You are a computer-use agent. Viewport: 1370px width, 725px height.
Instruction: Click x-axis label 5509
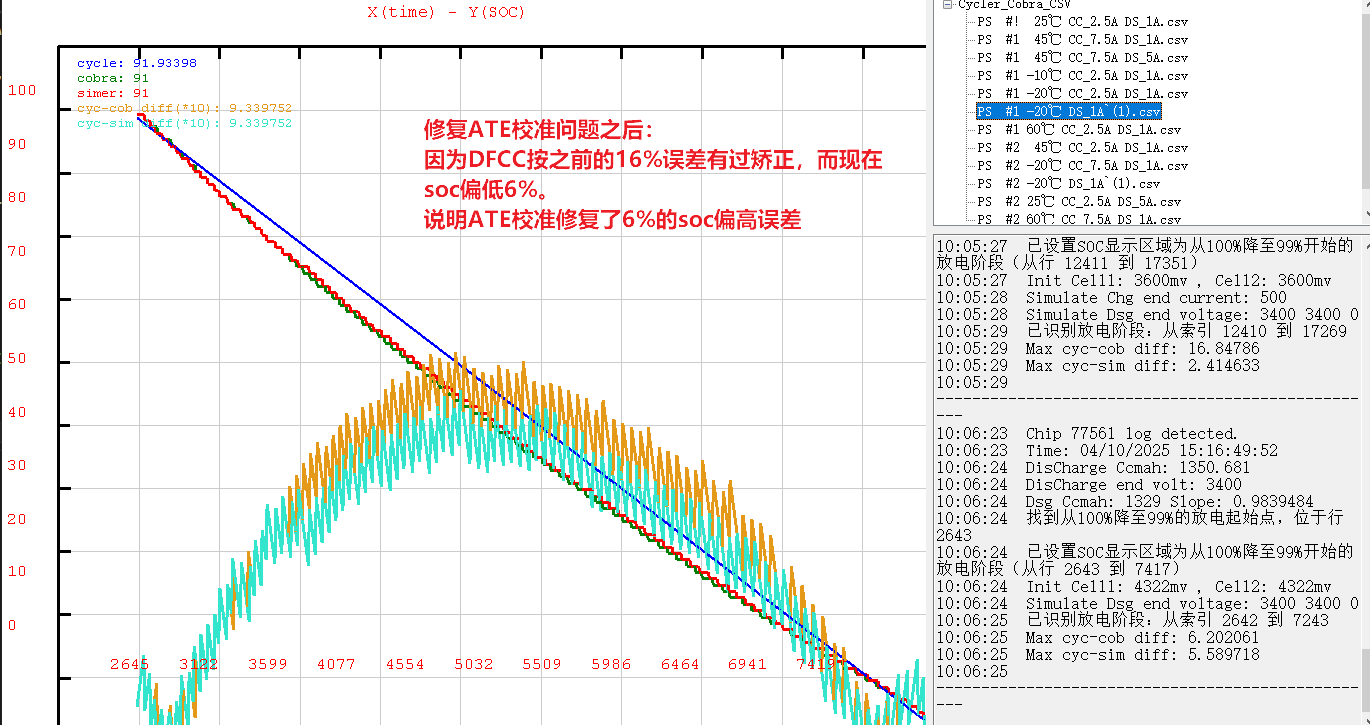[542, 664]
